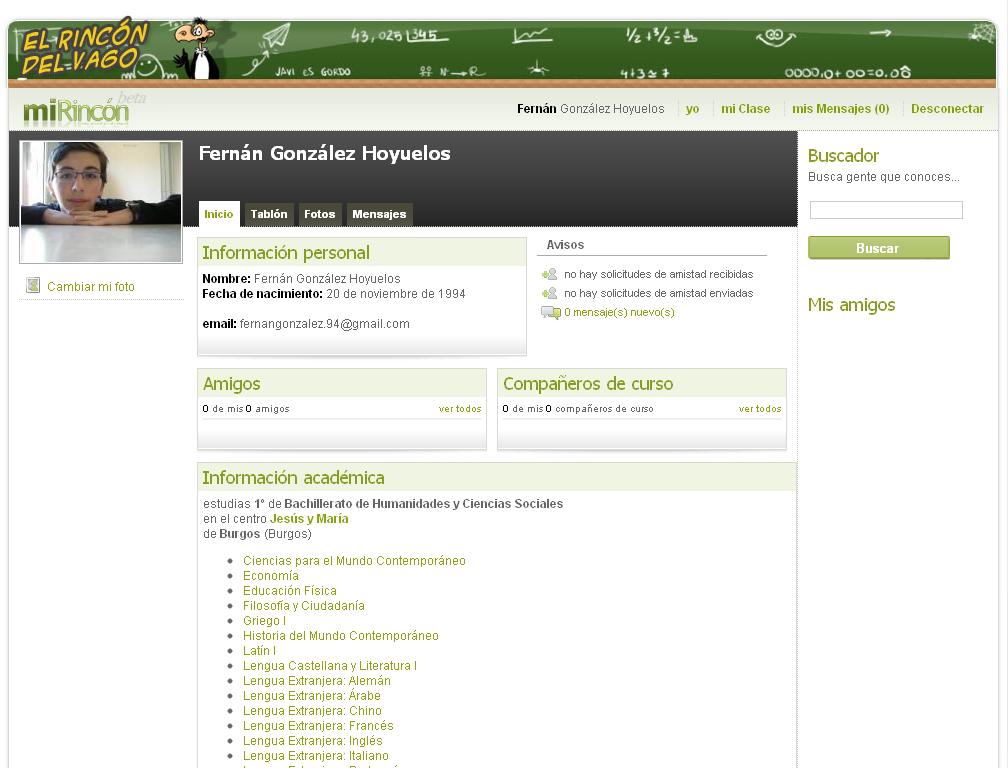
Task: Focus the Buscador search text field
Action: click(885, 210)
